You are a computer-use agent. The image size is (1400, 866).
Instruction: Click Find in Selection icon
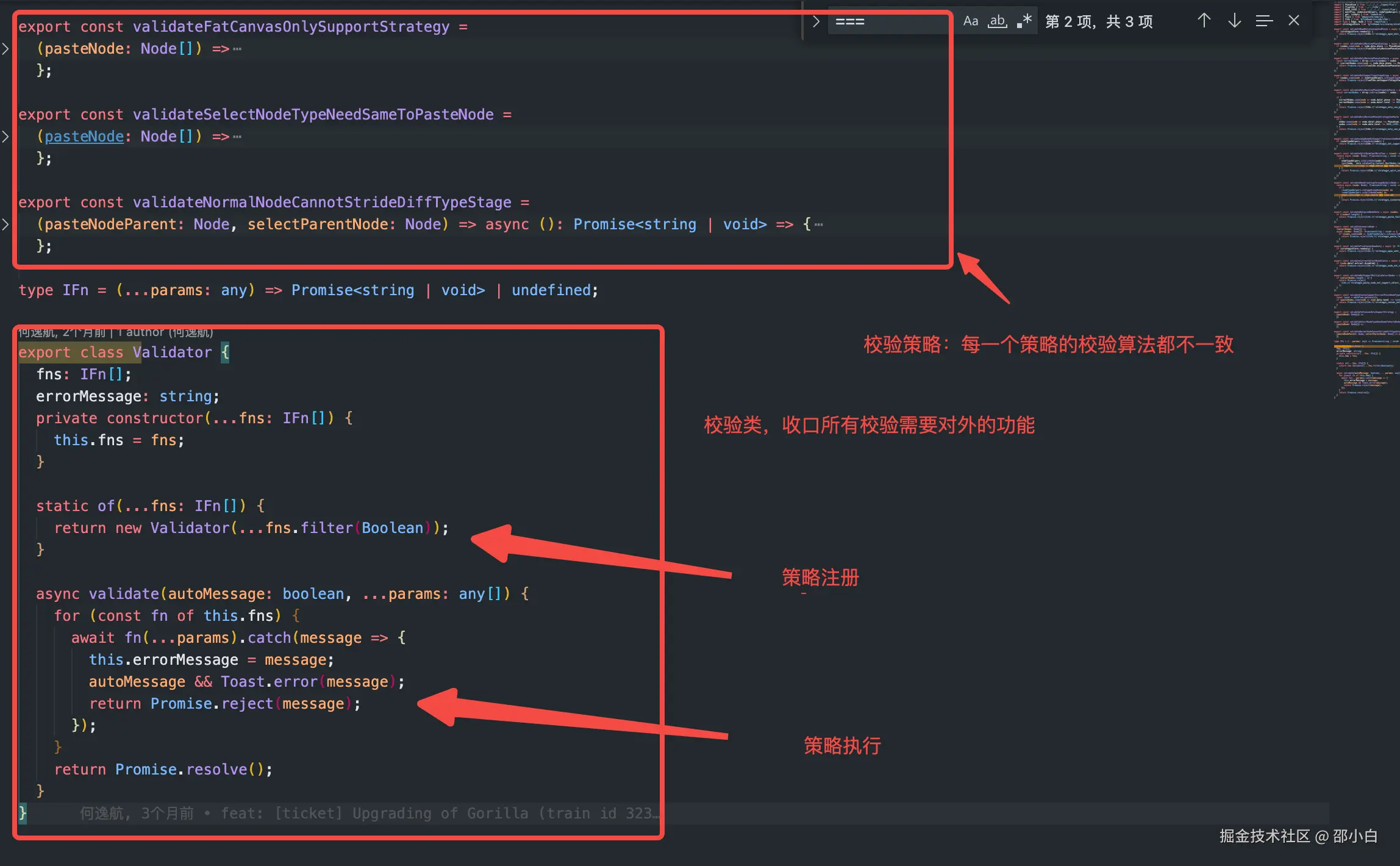[1264, 21]
